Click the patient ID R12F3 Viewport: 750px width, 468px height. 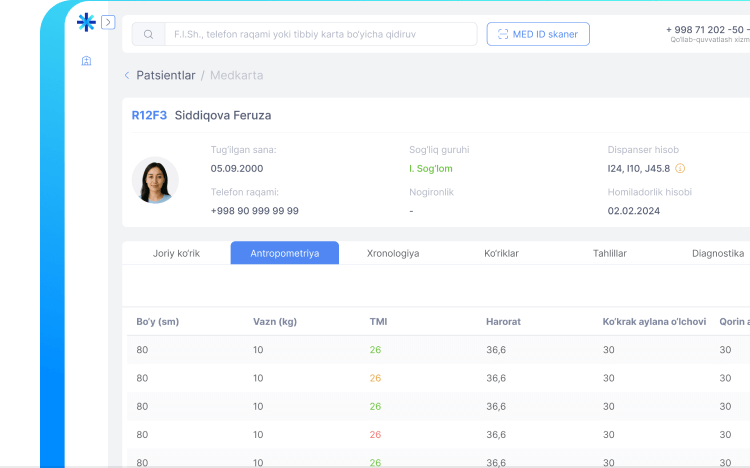click(149, 115)
